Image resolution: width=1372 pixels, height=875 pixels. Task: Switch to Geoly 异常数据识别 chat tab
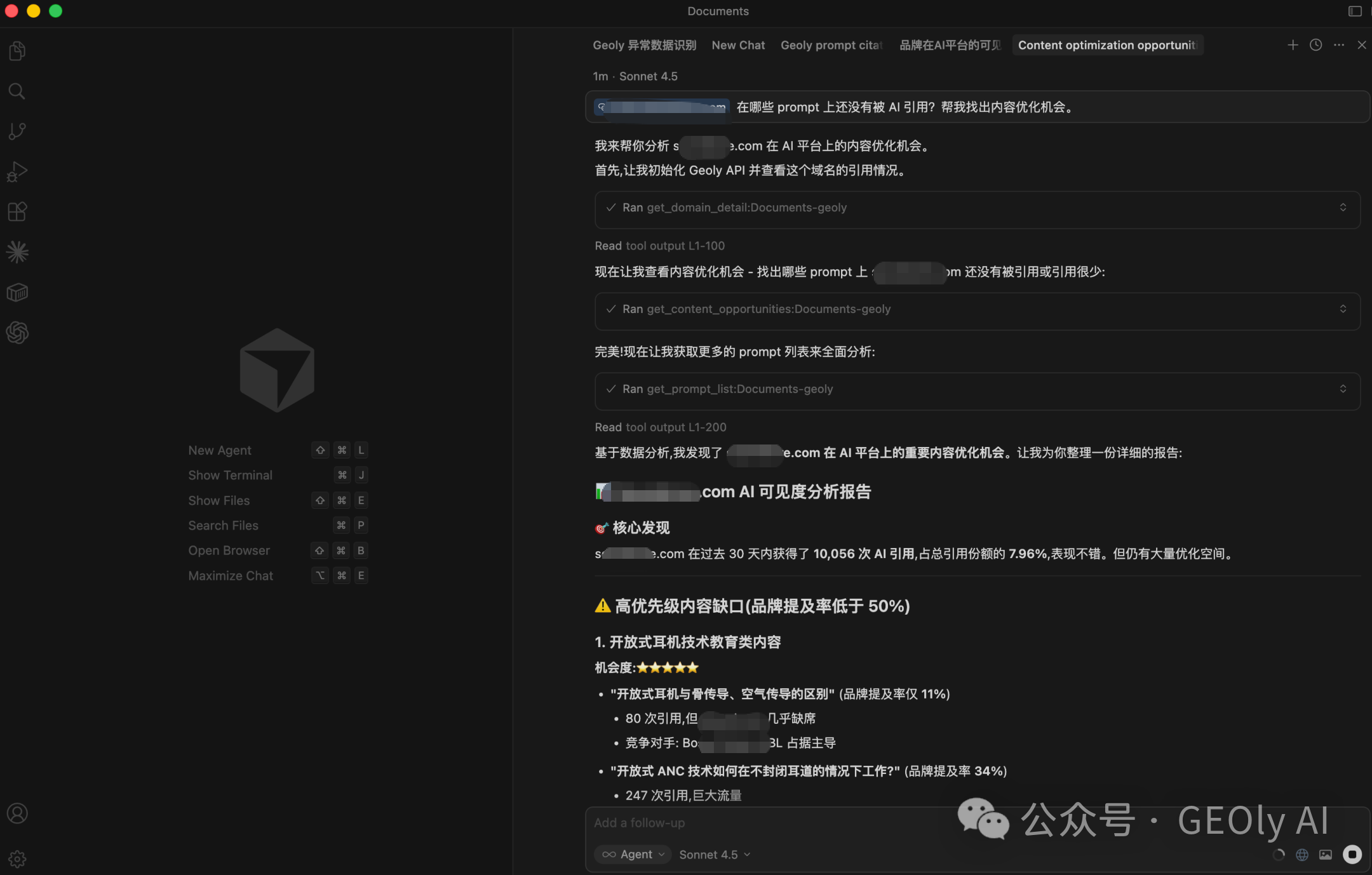tap(645, 45)
